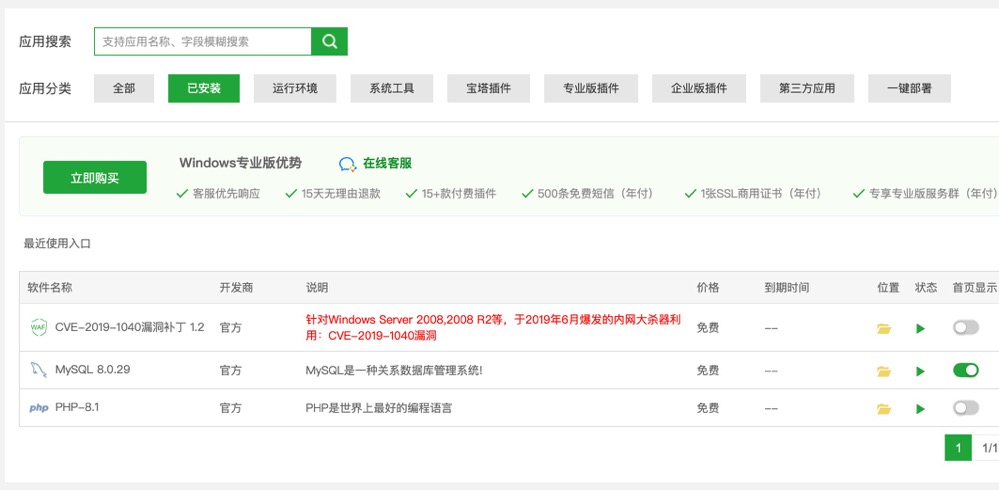Screen dimensions: 999x490
Task: Click the 软件名称 column header
Action: [50, 288]
